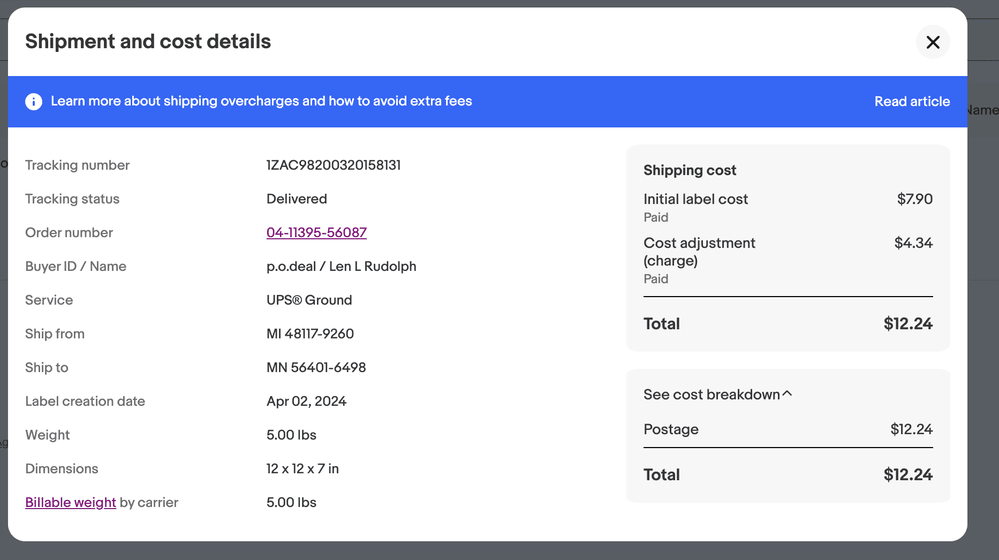Click the Shipment and cost details title
Image resolution: width=999 pixels, height=560 pixels.
tap(148, 41)
